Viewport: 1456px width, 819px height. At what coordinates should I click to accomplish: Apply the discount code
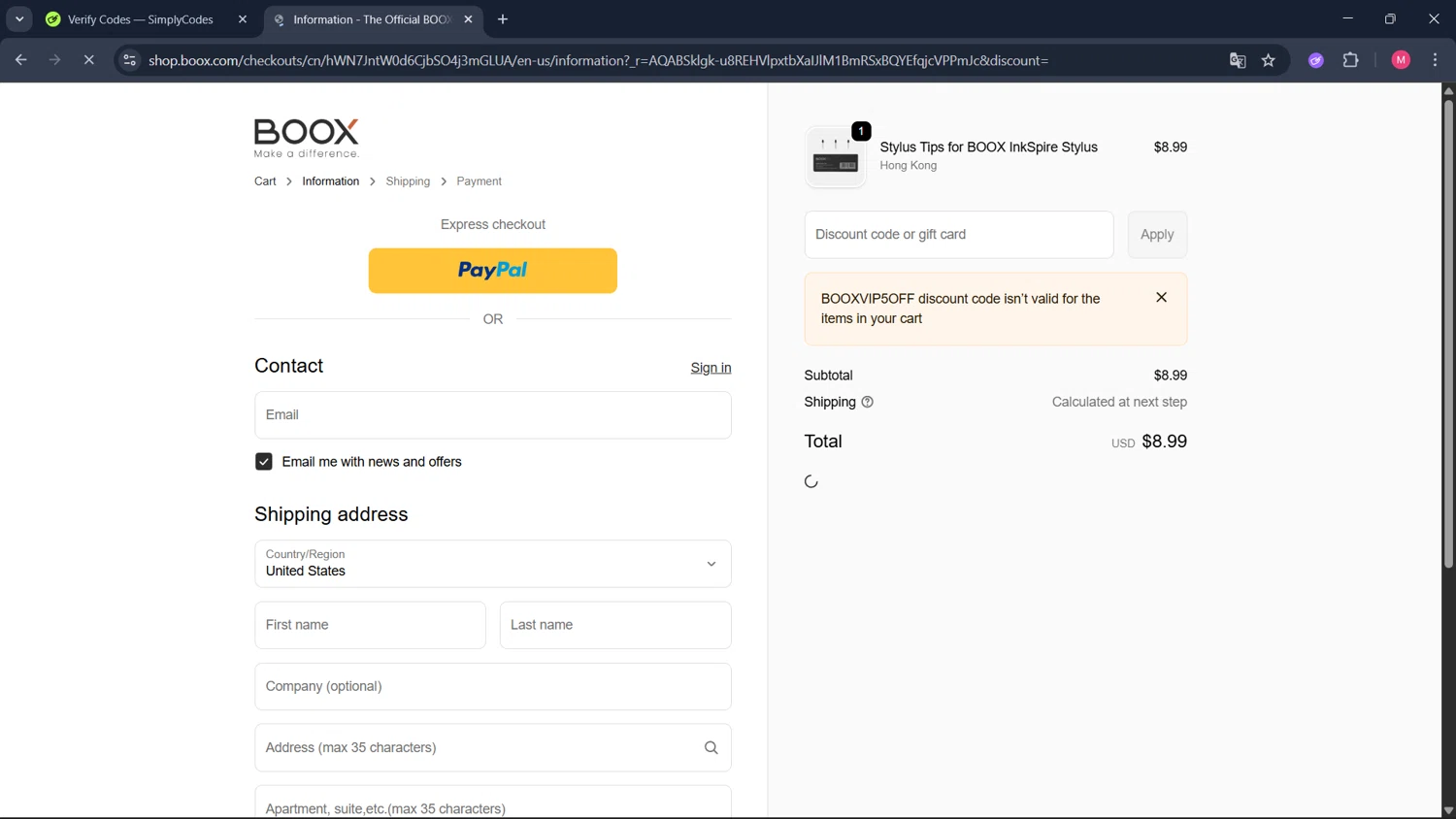pos(1157,235)
